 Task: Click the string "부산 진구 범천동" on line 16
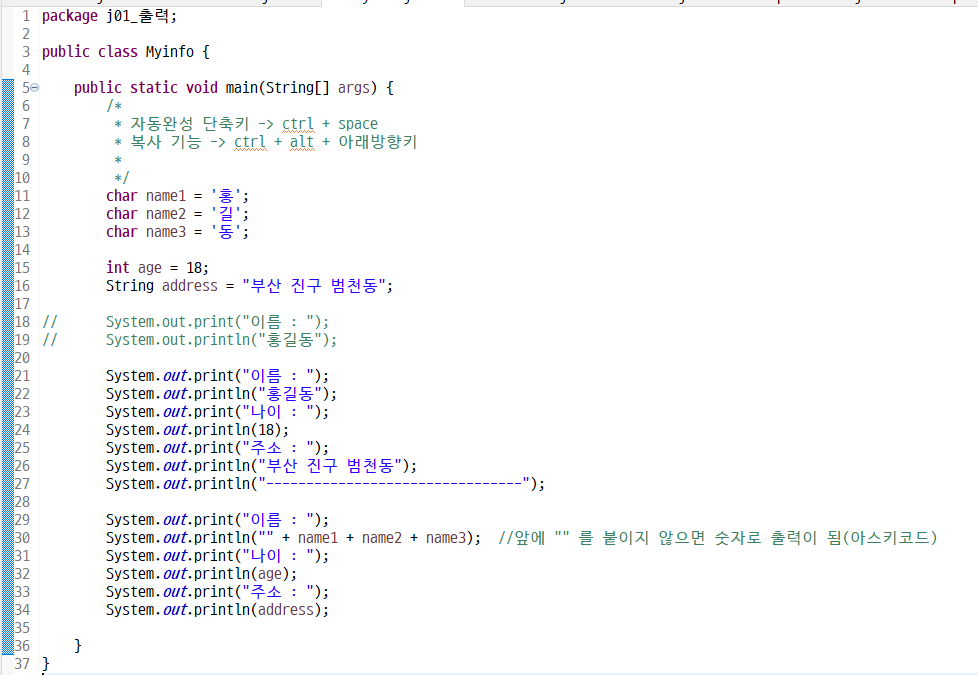click(314, 286)
